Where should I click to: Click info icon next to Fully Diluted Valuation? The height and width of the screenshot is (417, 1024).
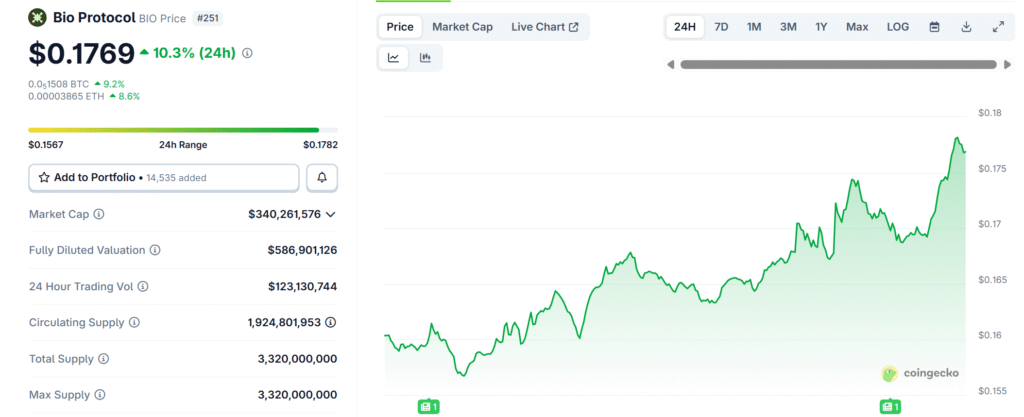coord(155,250)
